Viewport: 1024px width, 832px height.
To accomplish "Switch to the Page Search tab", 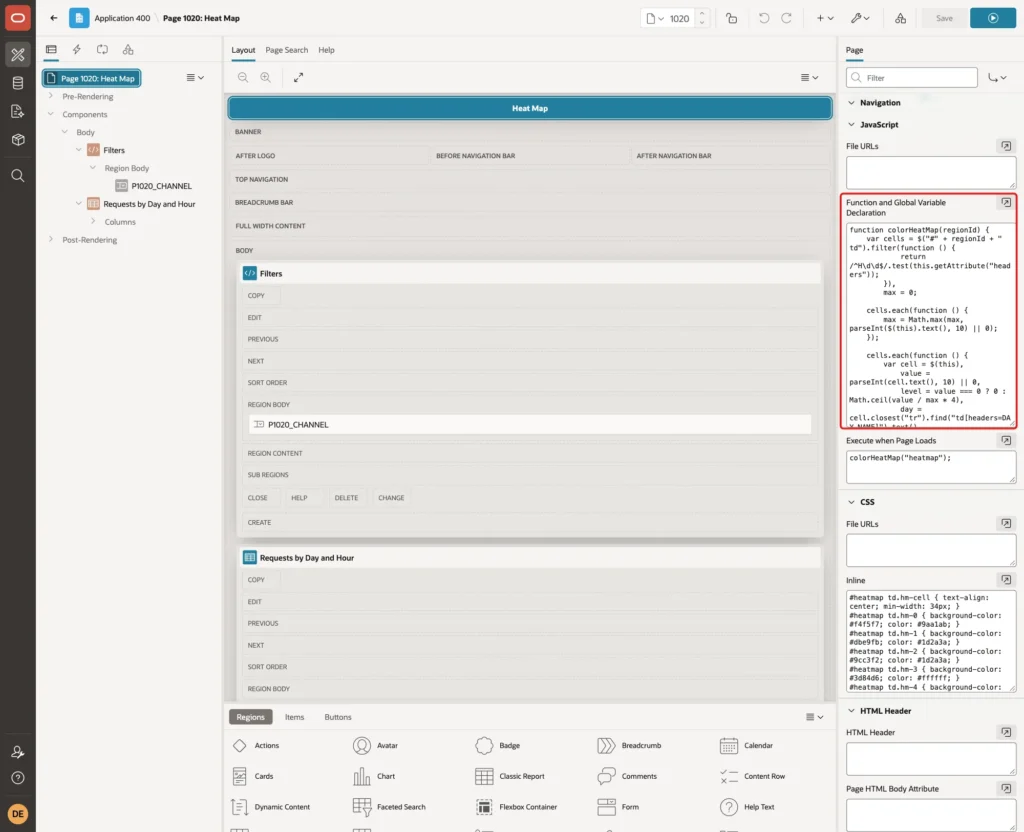I will tap(286, 50).
